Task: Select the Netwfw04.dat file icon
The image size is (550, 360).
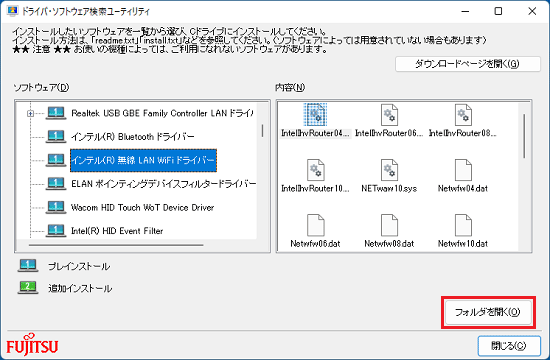Action: tap(463, 170)
